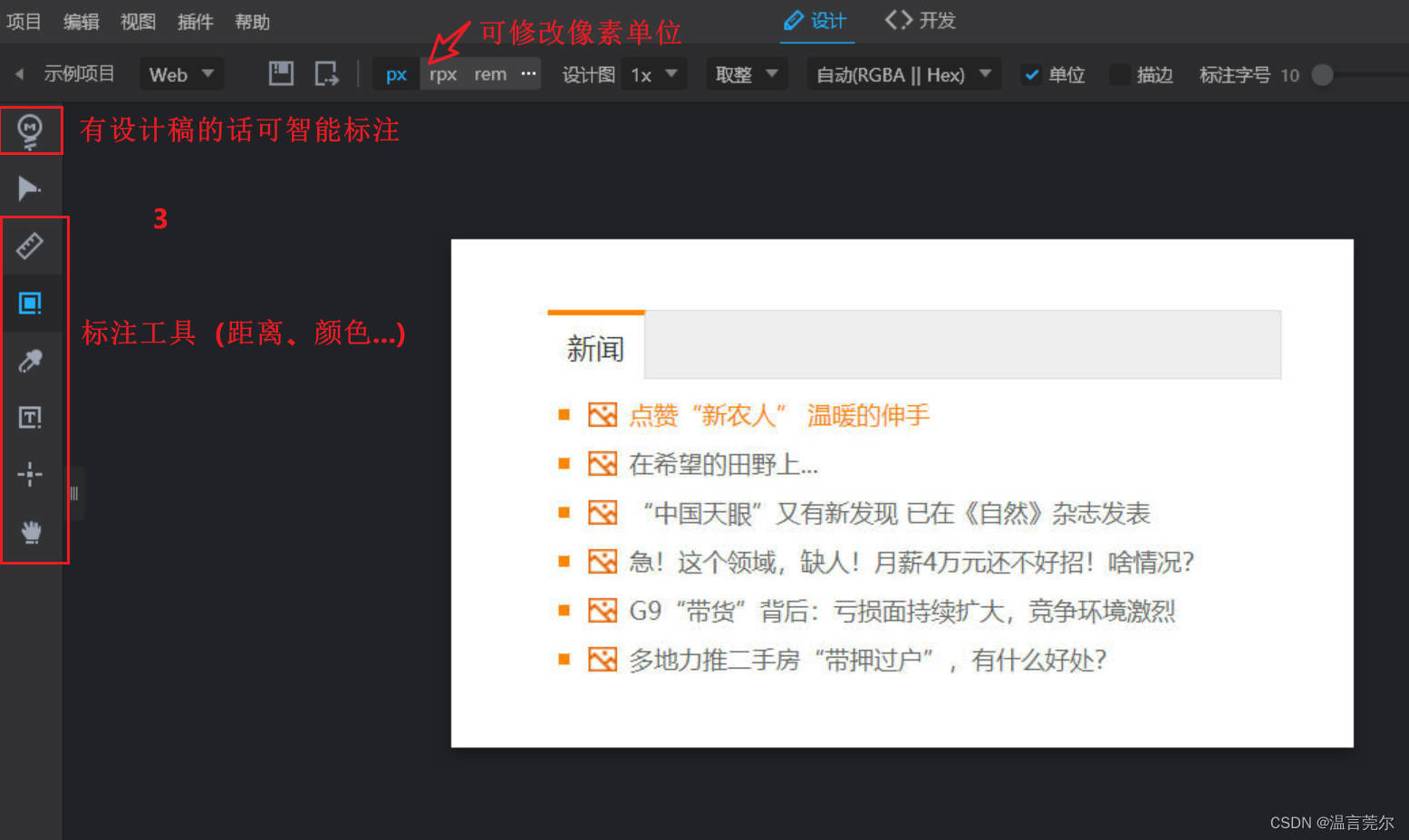Click image icon beside 急！这个领域 headline

(x=603, y=562)
